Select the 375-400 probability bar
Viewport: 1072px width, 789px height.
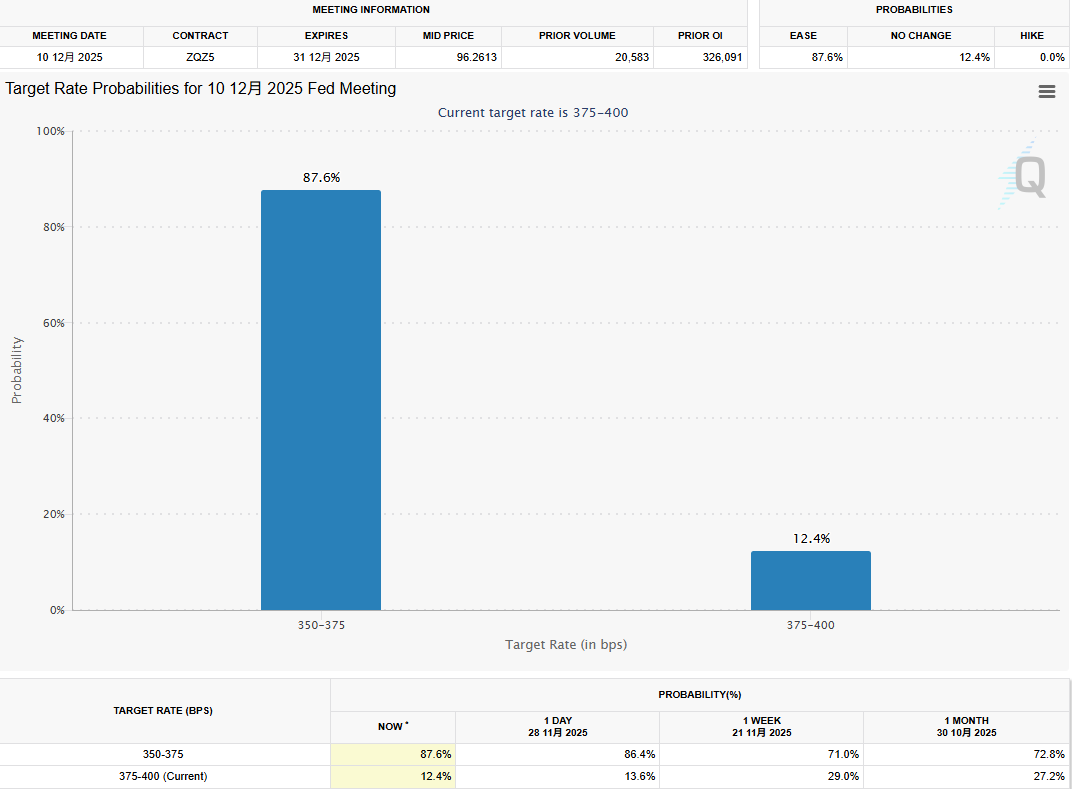coord(810,580)
